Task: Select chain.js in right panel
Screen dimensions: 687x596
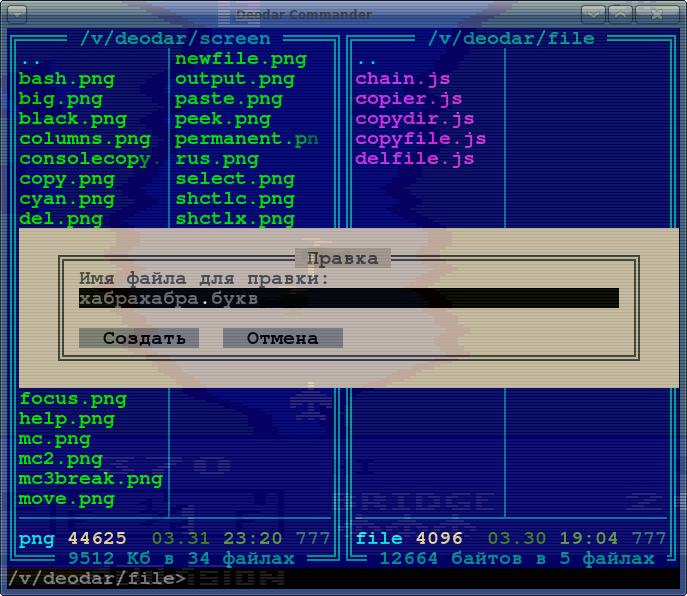Action: (403, 79)
